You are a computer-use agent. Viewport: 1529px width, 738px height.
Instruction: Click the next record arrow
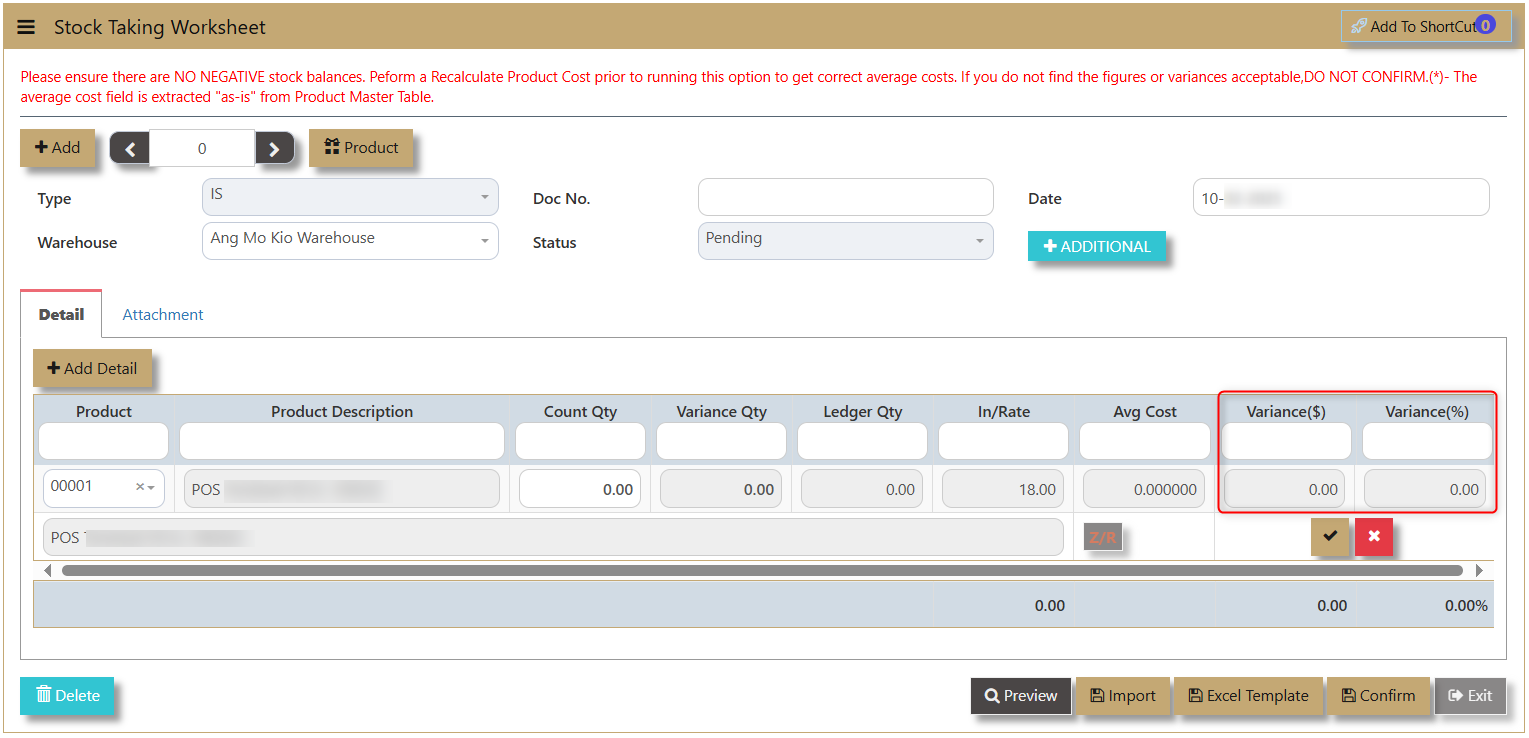click(x=274, y=149)
